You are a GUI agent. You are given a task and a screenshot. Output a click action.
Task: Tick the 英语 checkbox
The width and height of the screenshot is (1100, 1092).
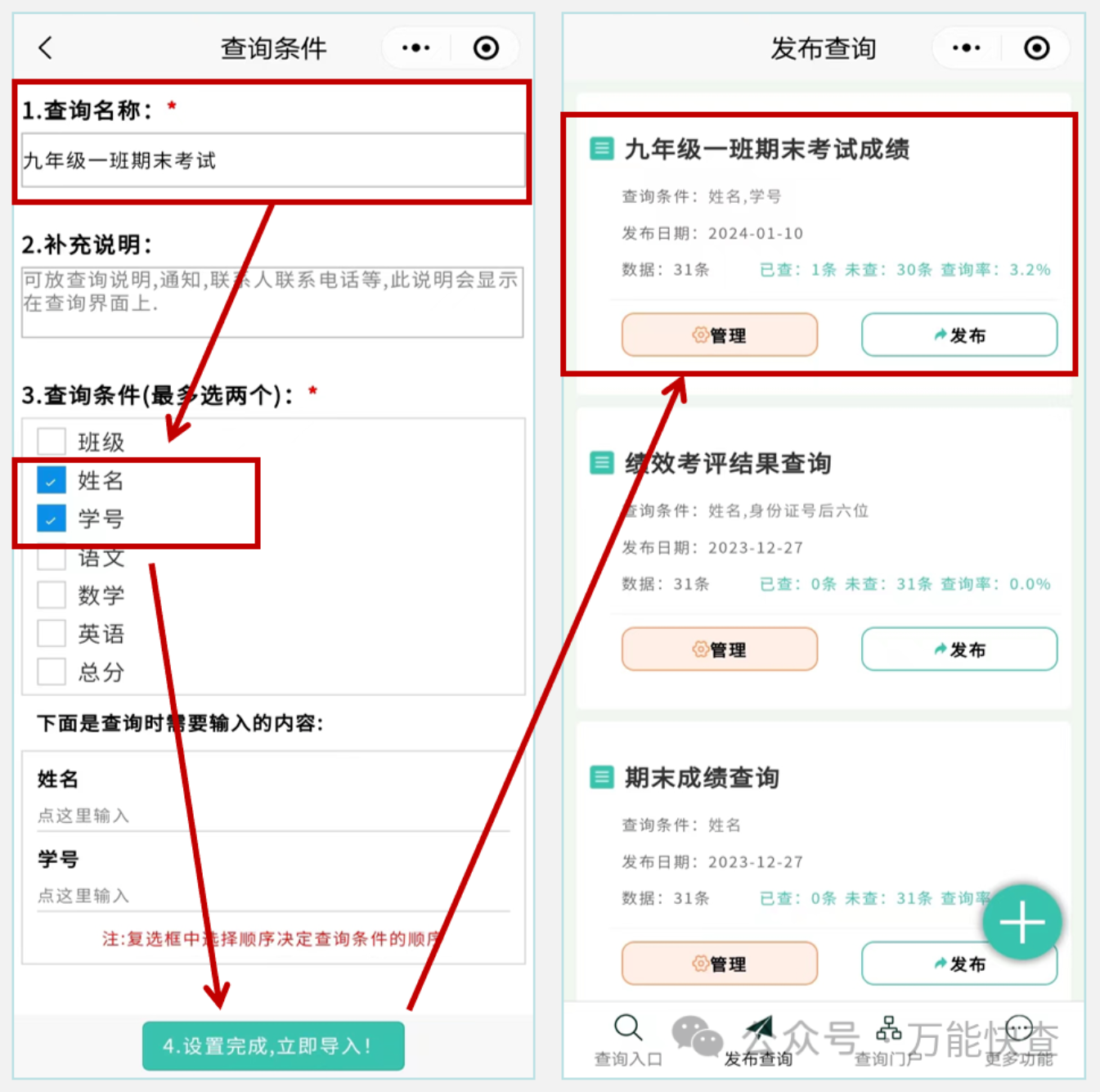tap(52, 633)
